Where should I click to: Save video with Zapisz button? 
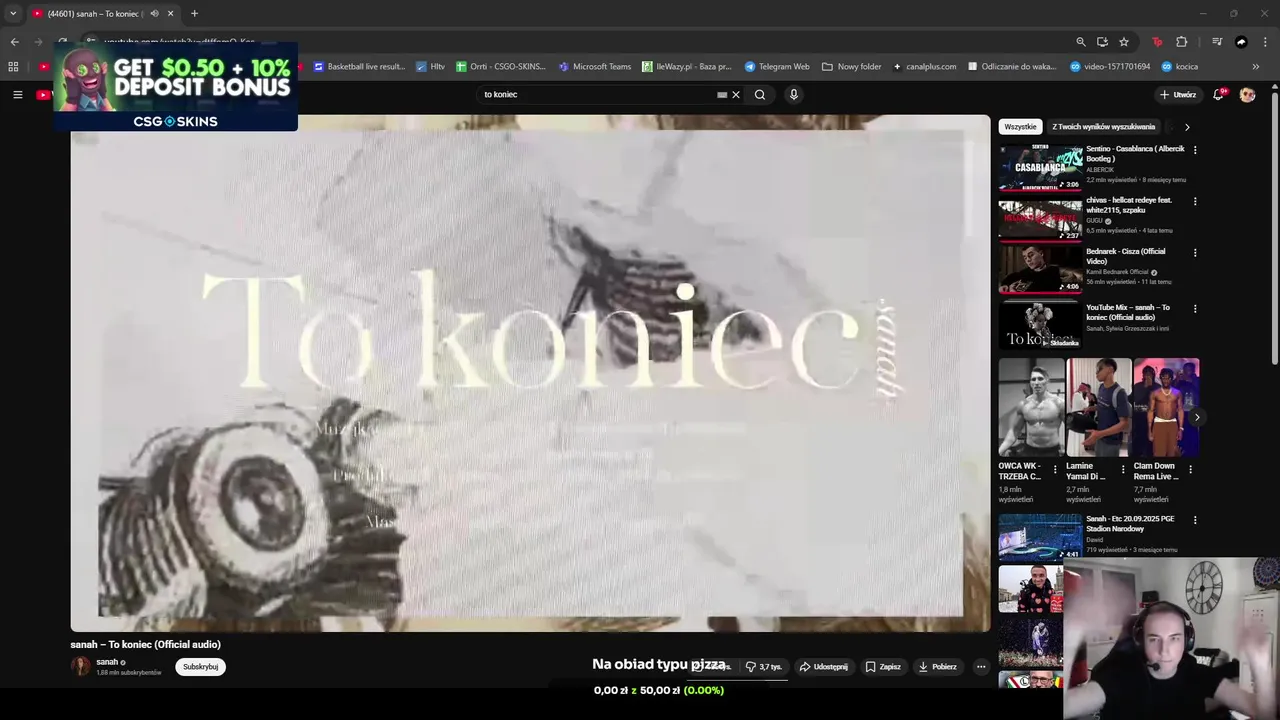point(883,667)
